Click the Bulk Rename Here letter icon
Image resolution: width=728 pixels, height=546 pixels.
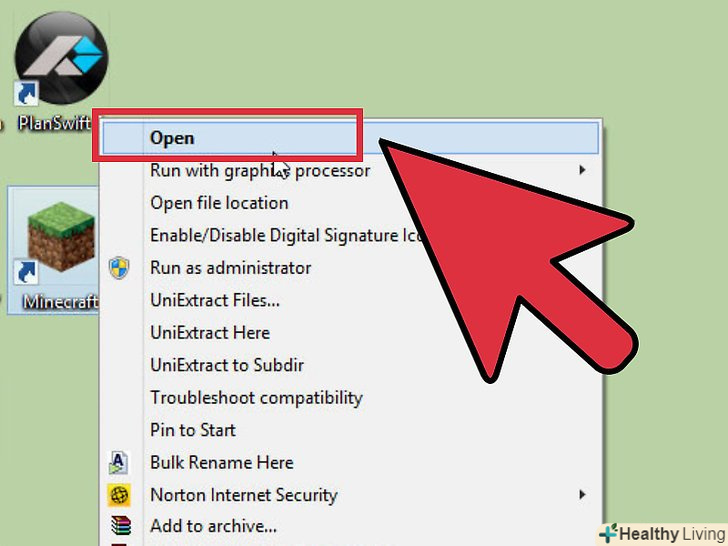coord(119,462)
